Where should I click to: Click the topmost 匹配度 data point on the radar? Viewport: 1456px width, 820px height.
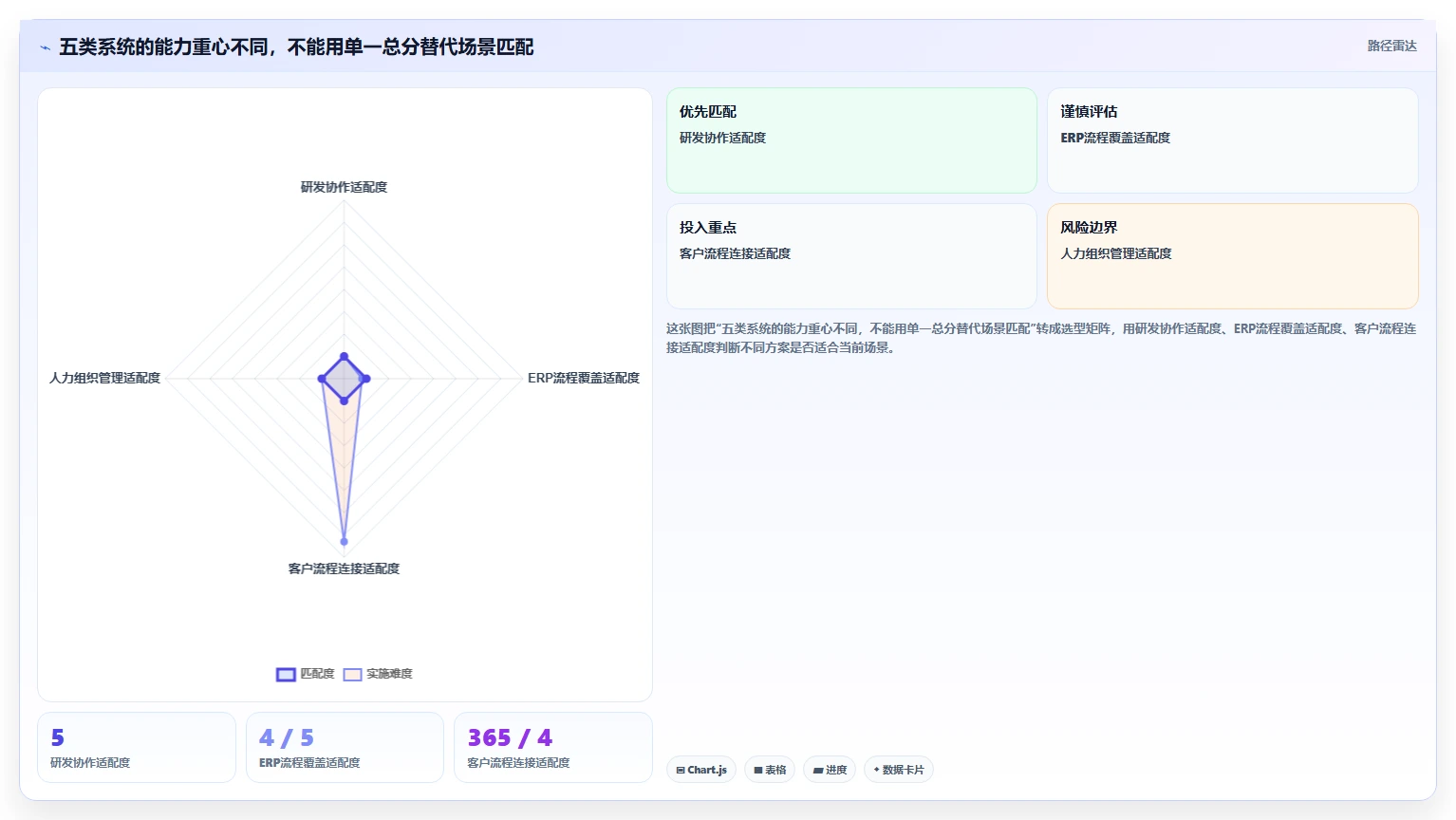344,357
